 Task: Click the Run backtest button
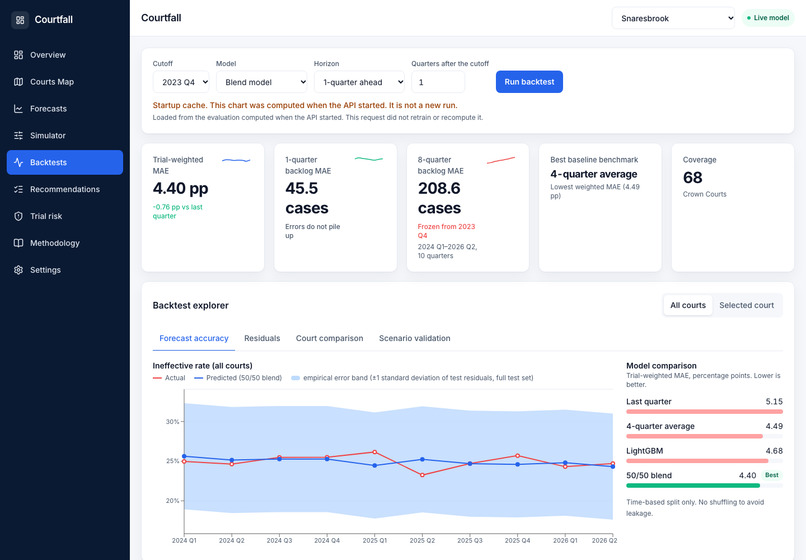[x=529, y=82]
